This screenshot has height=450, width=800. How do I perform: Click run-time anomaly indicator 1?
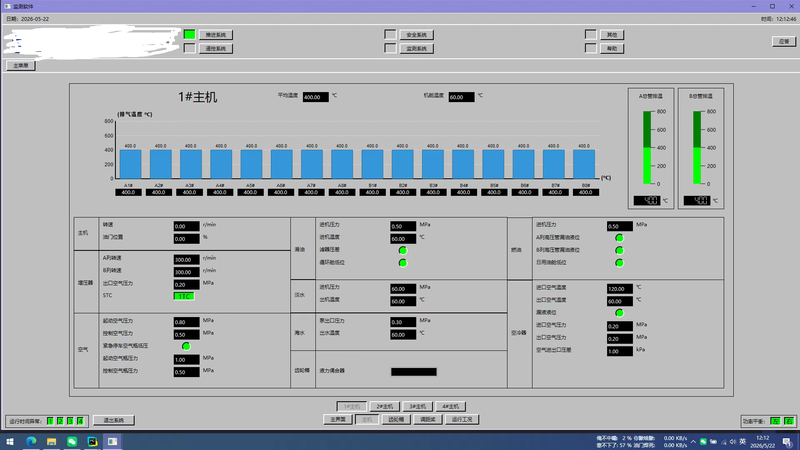pyautogui.click(x=50, y=421)
